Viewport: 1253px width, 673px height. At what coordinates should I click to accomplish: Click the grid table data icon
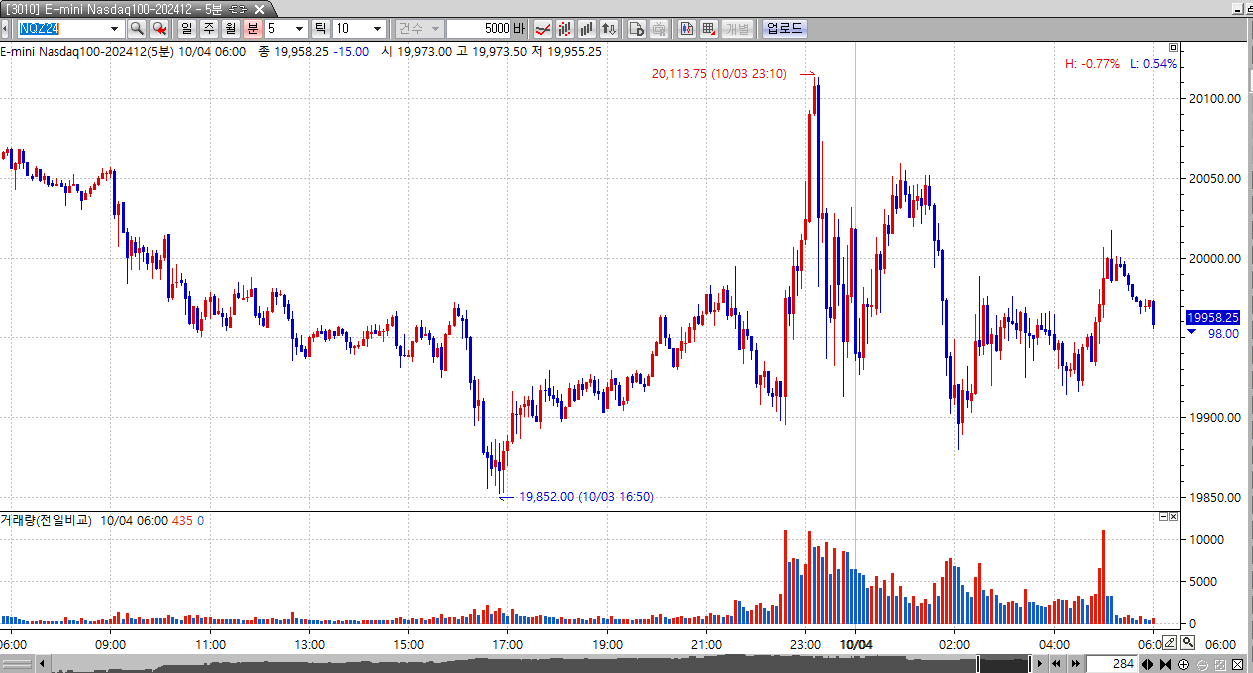[x=709, y=29]
